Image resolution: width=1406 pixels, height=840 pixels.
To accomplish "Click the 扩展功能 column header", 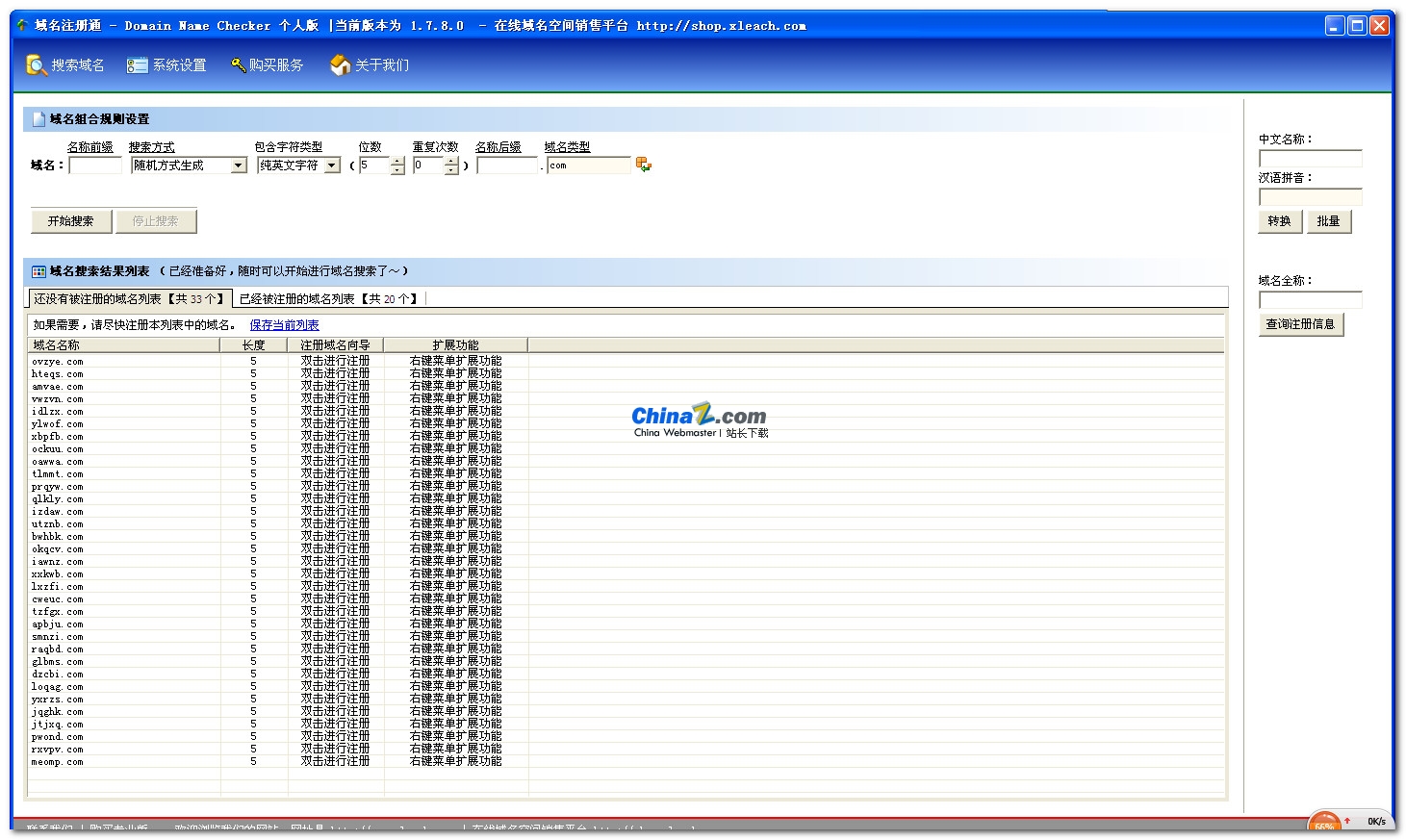I will (455, 344).
